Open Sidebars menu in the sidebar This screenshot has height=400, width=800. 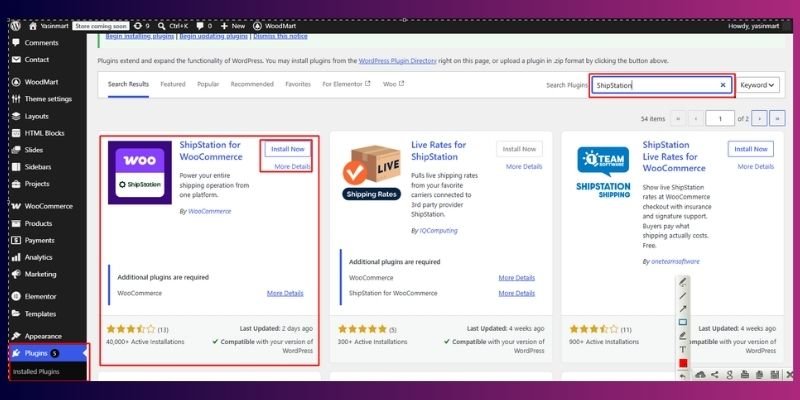[x=38, y=167]
